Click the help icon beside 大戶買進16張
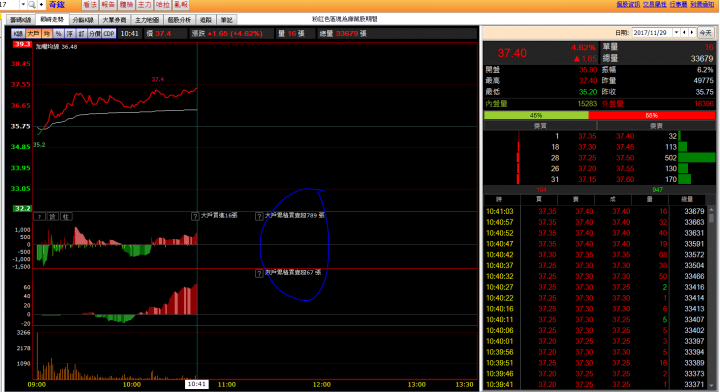This screenshot has height=392, width=720. pos(195,216)
